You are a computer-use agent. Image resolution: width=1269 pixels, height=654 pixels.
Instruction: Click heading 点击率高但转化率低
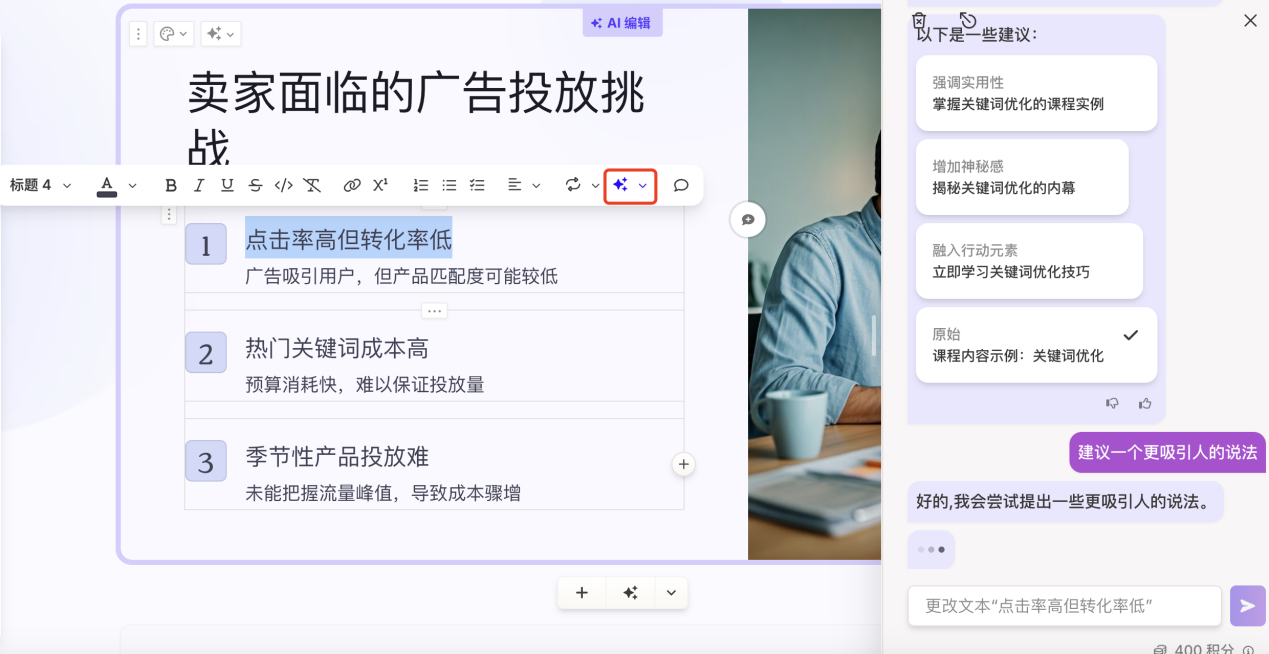point(349,239)
